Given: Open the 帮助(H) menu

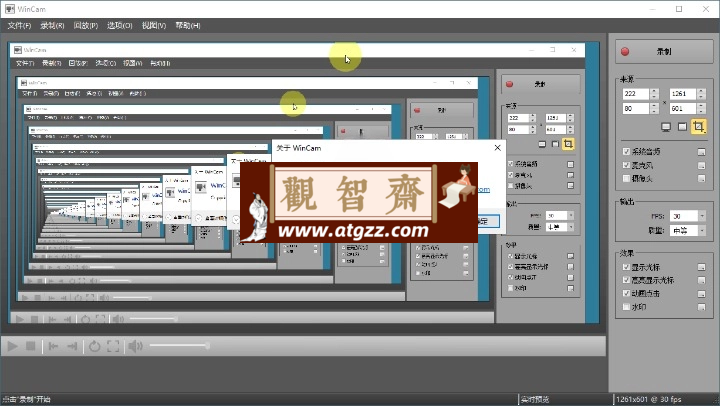Looking at the screenshot, I should coord(188,25).
